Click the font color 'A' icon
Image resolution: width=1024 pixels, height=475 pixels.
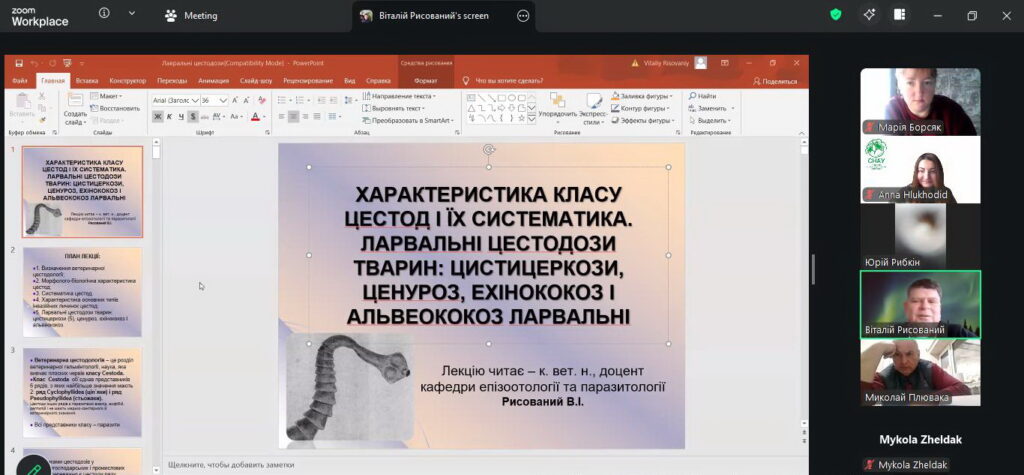(x=255, y=116)
